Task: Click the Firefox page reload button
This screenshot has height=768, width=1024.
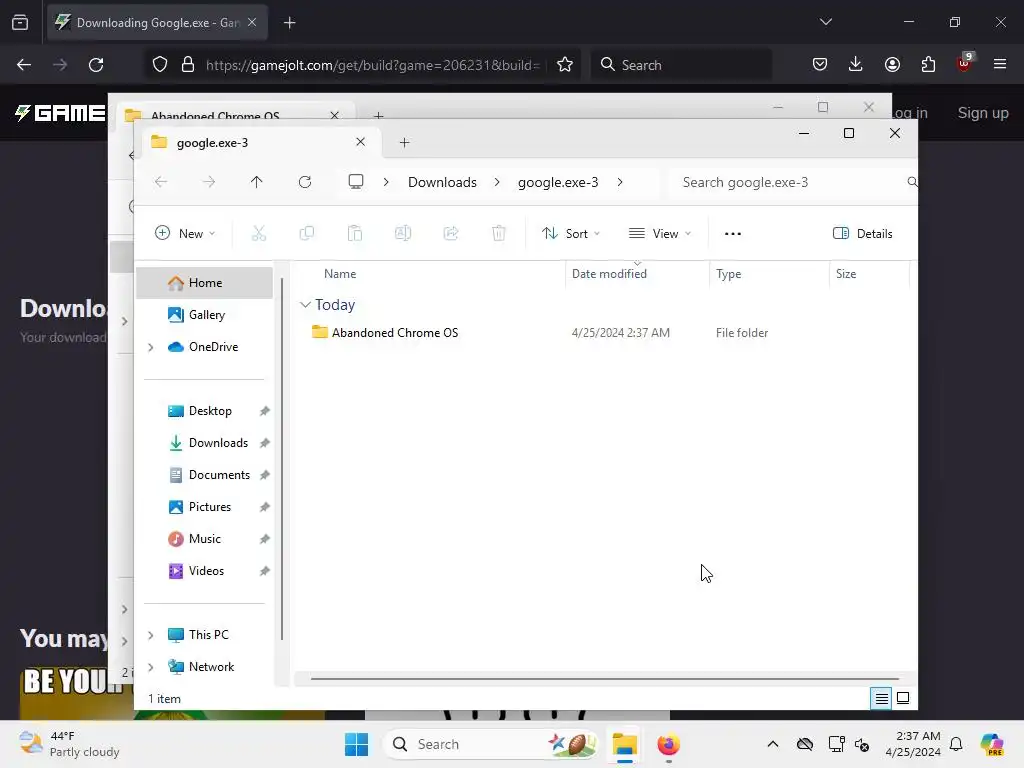Action: (96, 65)
